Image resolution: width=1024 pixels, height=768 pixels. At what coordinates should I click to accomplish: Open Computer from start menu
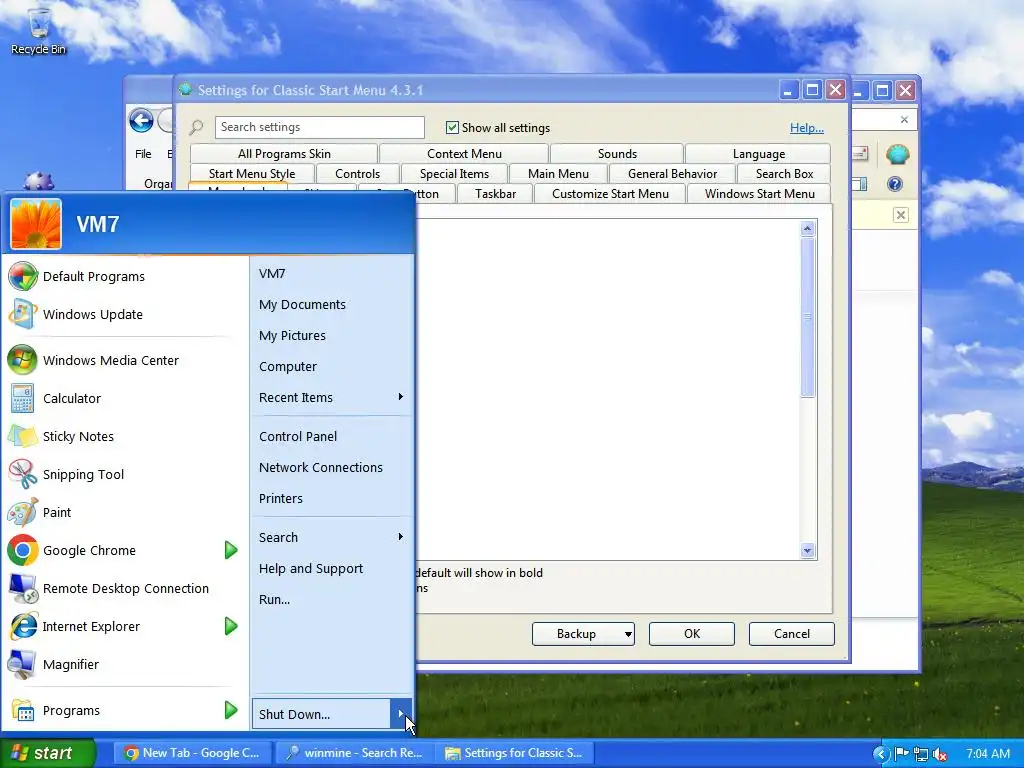coord(332,366)
